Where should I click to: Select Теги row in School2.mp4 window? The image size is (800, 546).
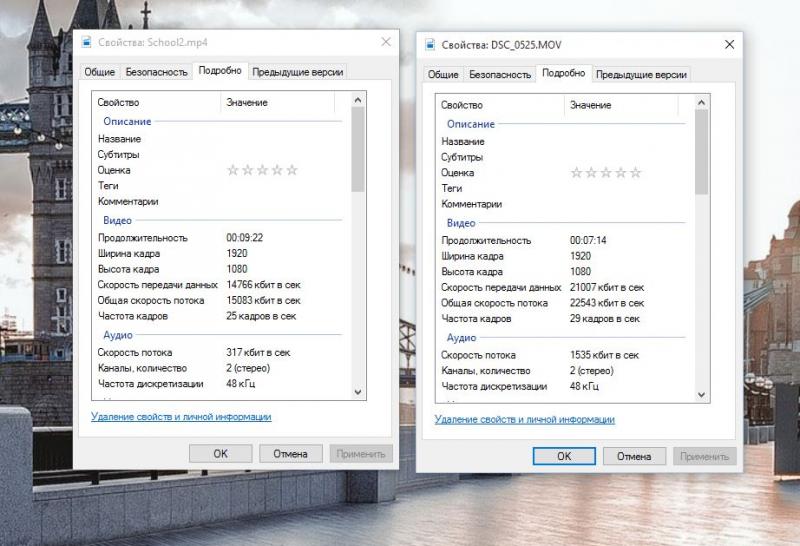click(222, 186)
